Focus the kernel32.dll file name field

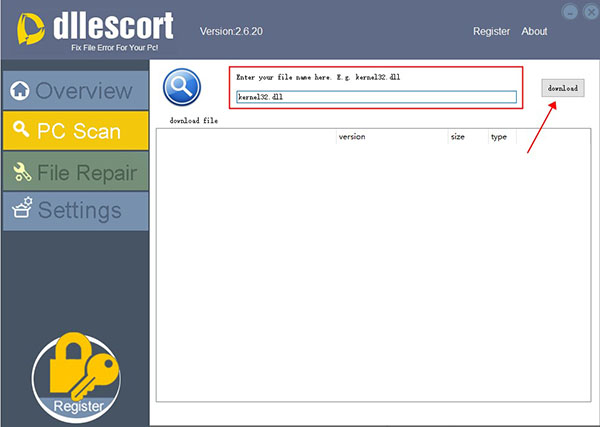(375, 98)
